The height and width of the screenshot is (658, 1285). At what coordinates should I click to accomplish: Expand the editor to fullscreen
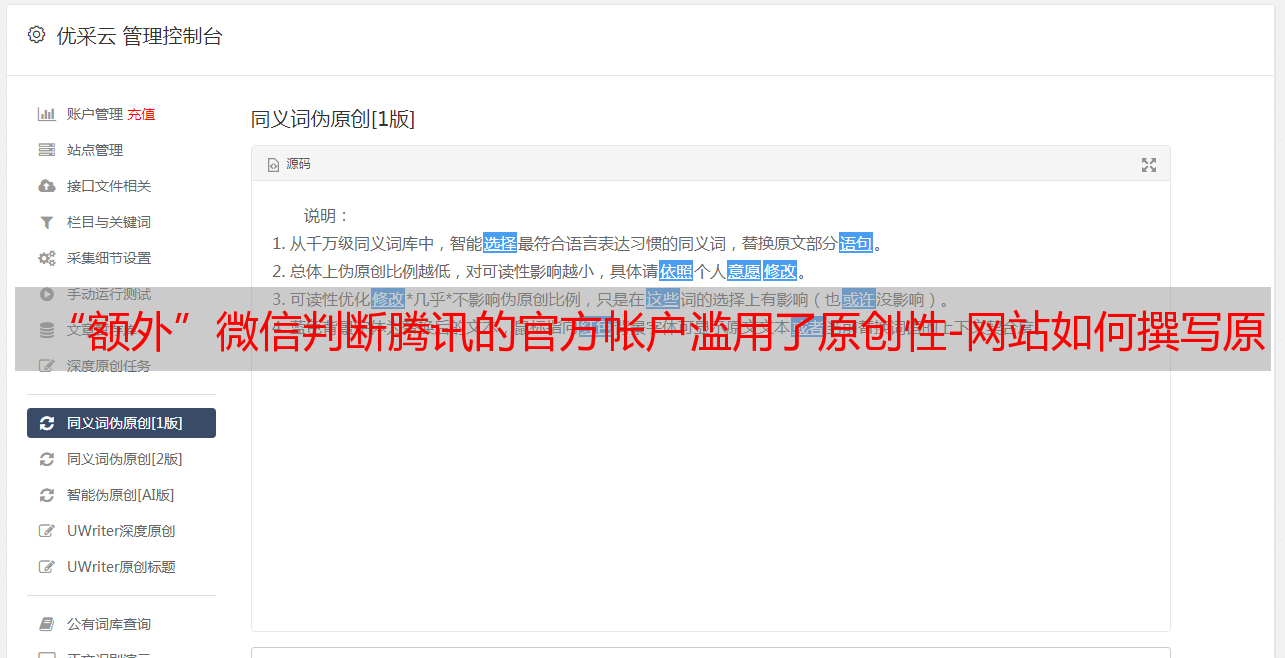(1149, 165)
